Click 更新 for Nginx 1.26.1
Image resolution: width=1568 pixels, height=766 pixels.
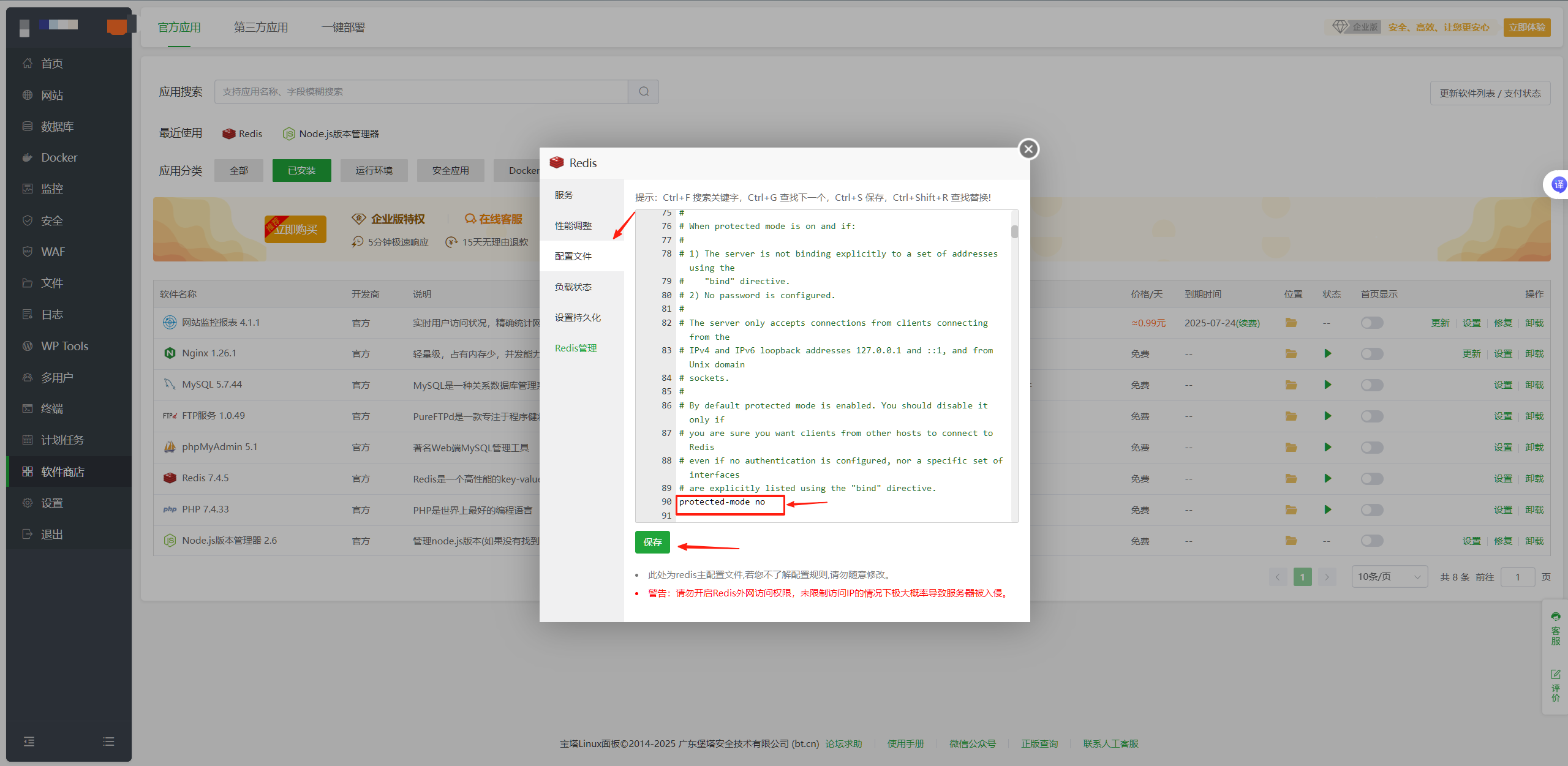point(1471,353)
